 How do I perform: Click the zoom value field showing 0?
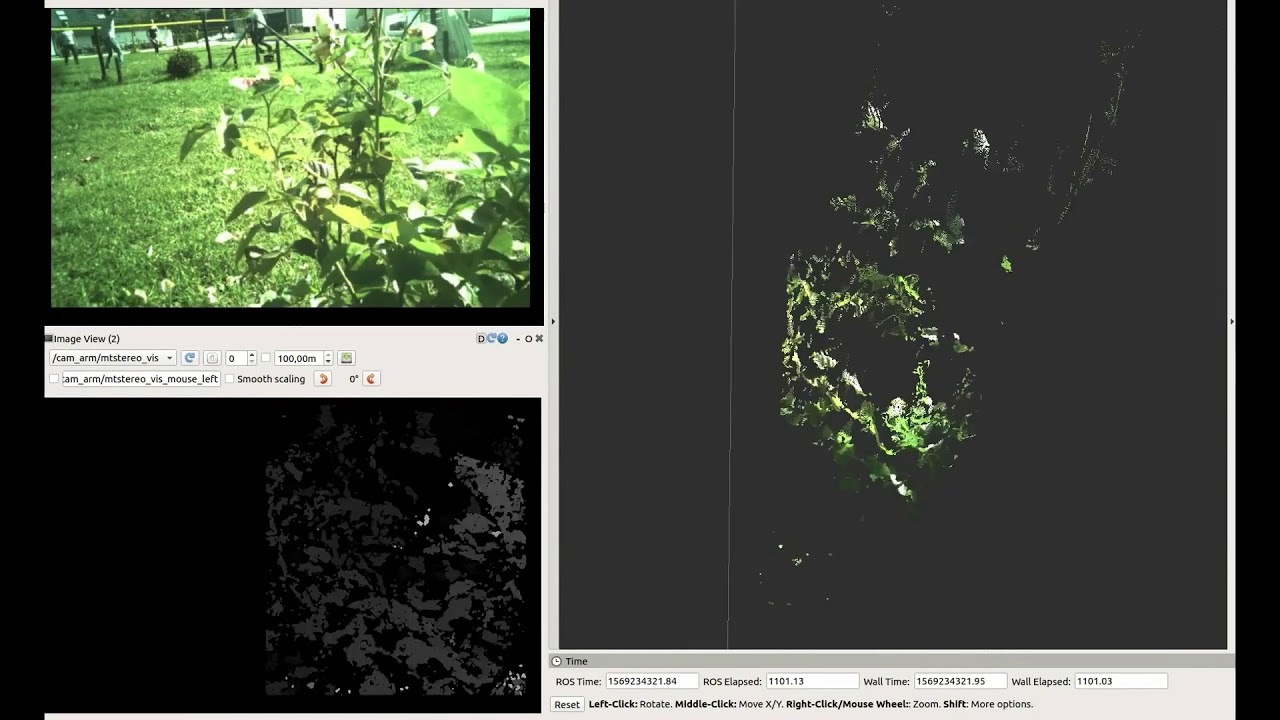tap(236, 358)
